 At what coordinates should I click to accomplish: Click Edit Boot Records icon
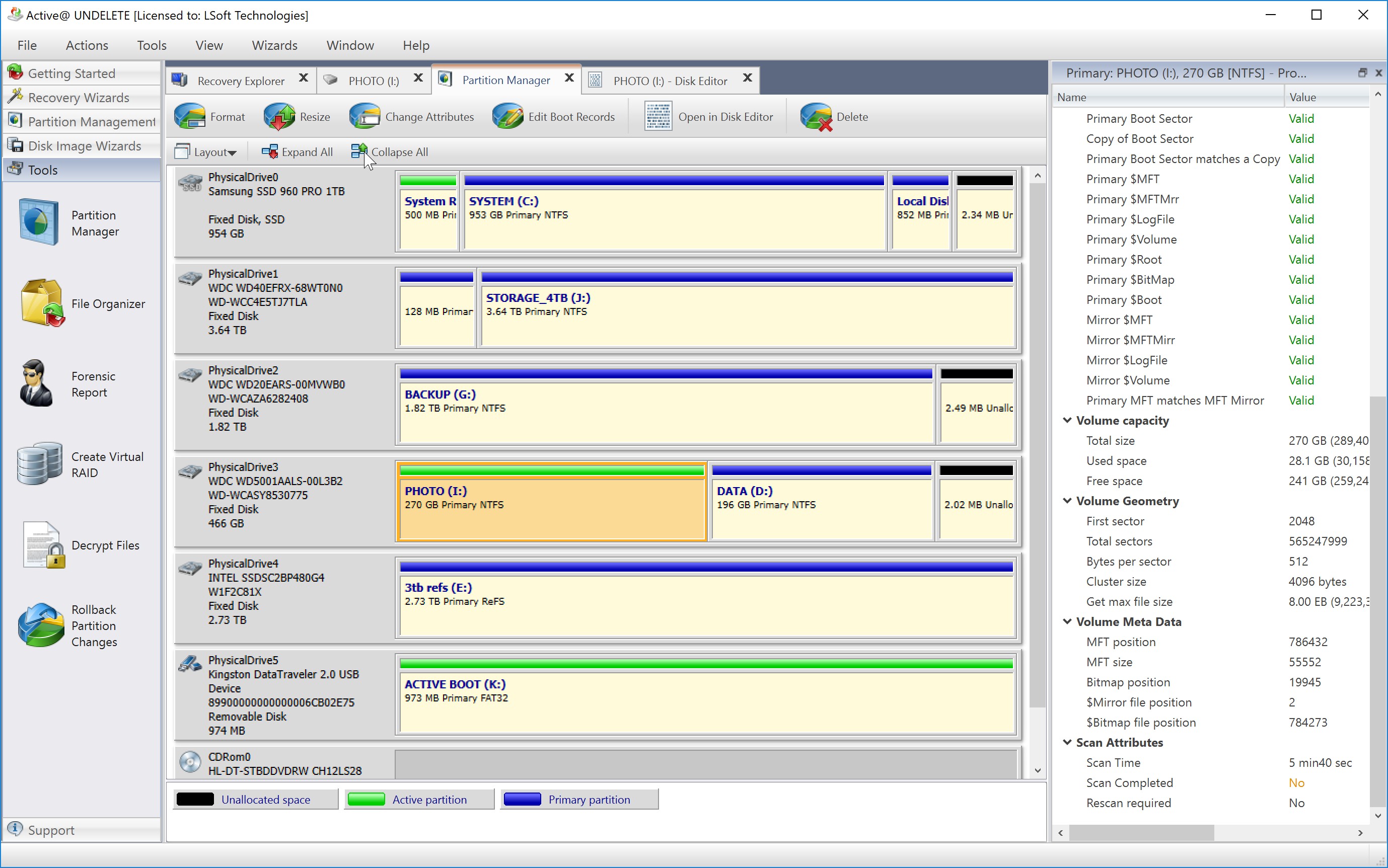[507, 117]
